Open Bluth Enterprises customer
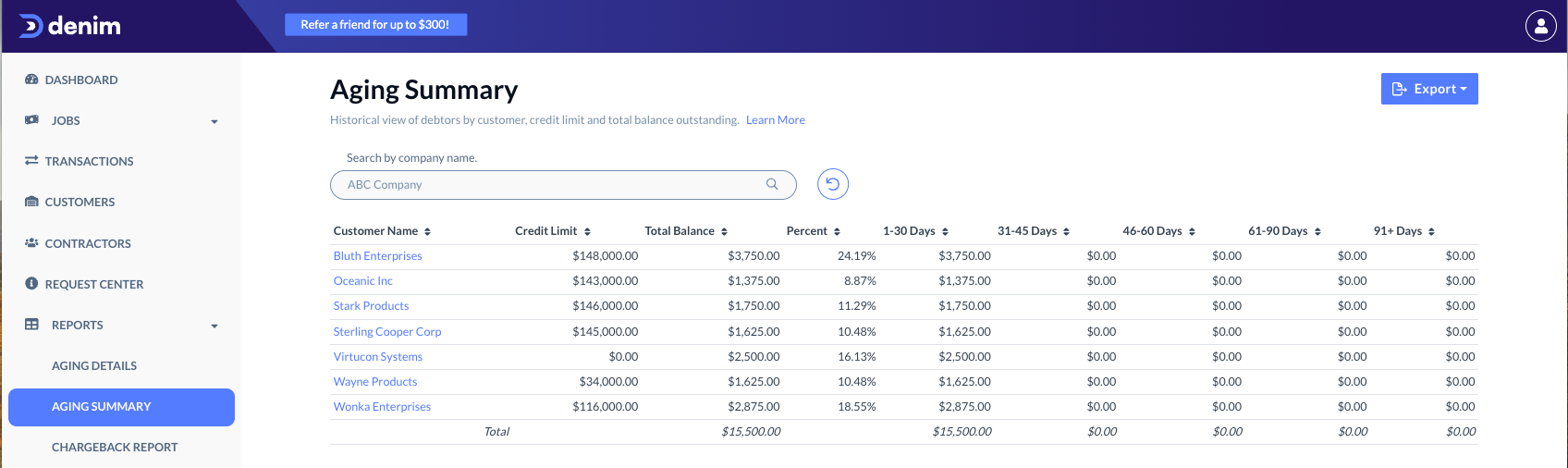Screen dimensions: 1568x468 [377, 256]
